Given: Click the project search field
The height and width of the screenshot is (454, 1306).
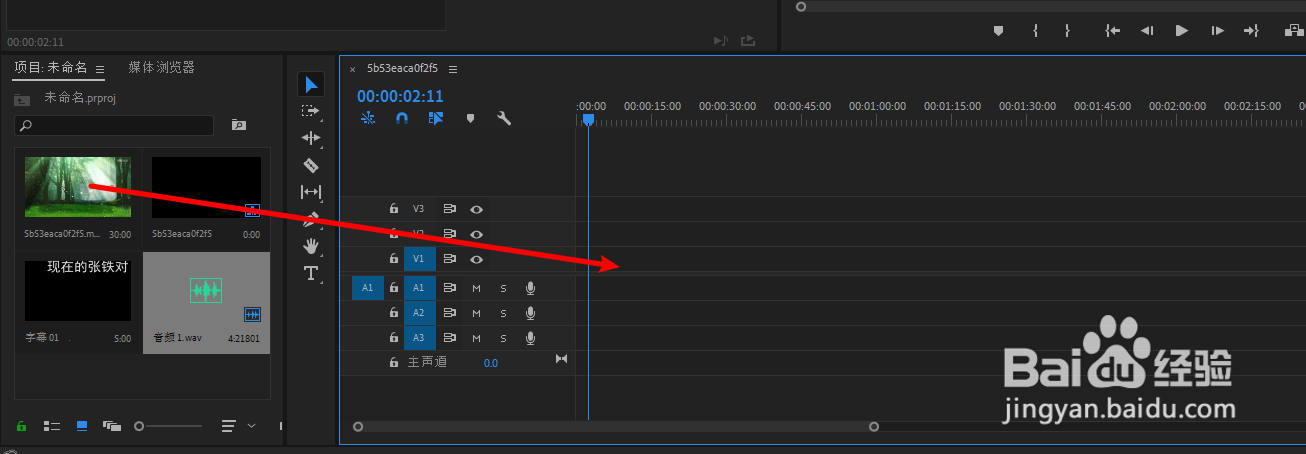Looking at the screenshot, I should click(x=114, y=125).
